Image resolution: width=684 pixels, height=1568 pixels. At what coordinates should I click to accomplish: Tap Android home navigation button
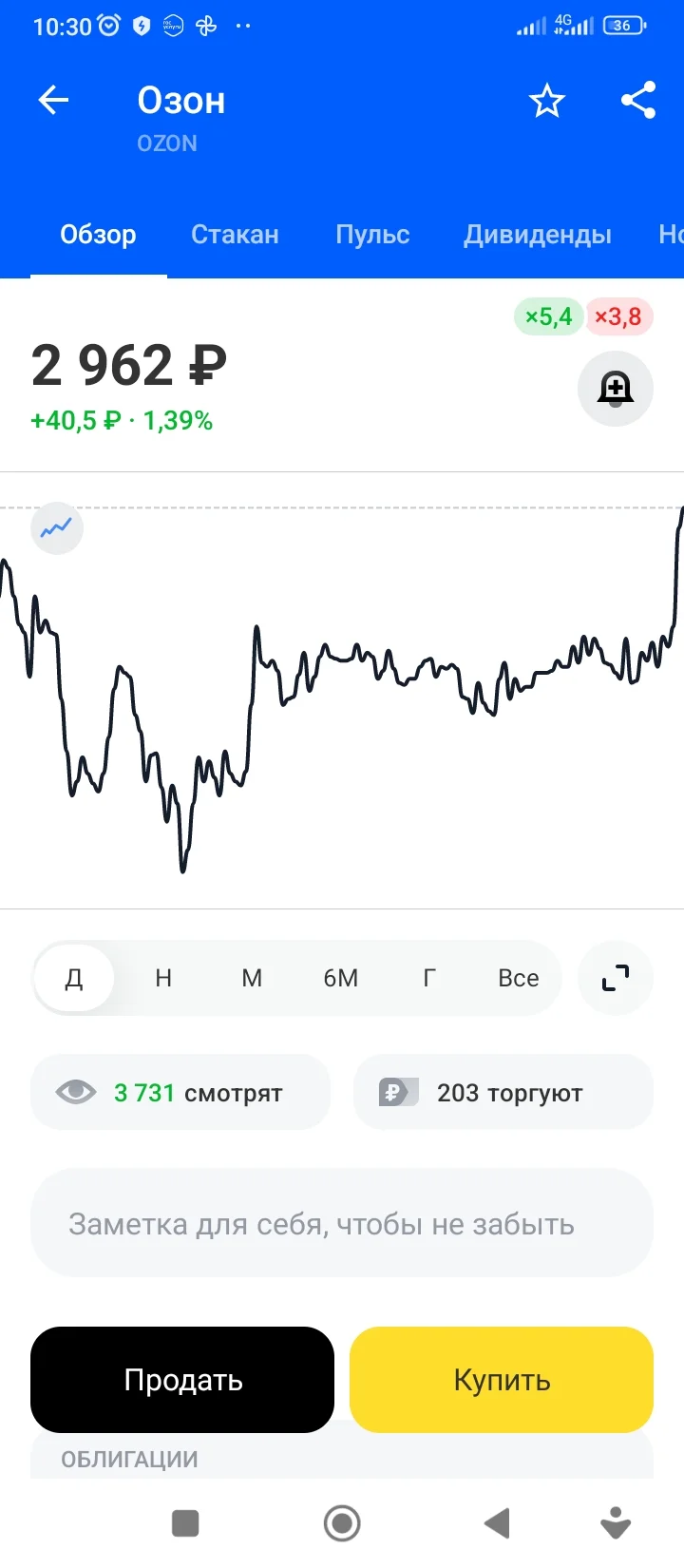[342, 1523]
